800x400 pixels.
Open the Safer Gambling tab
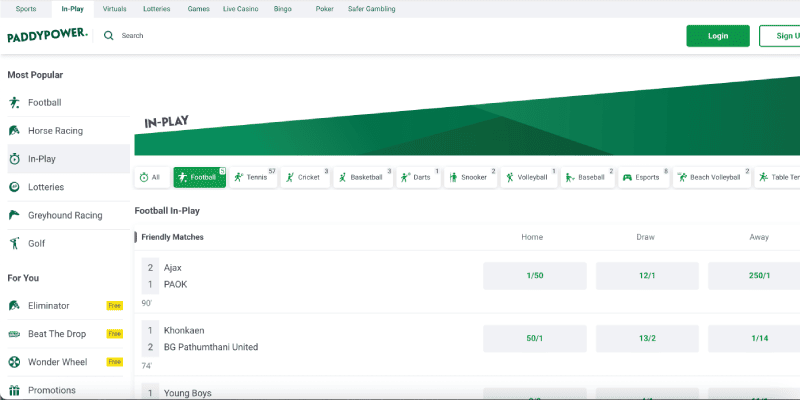[371, 9]
